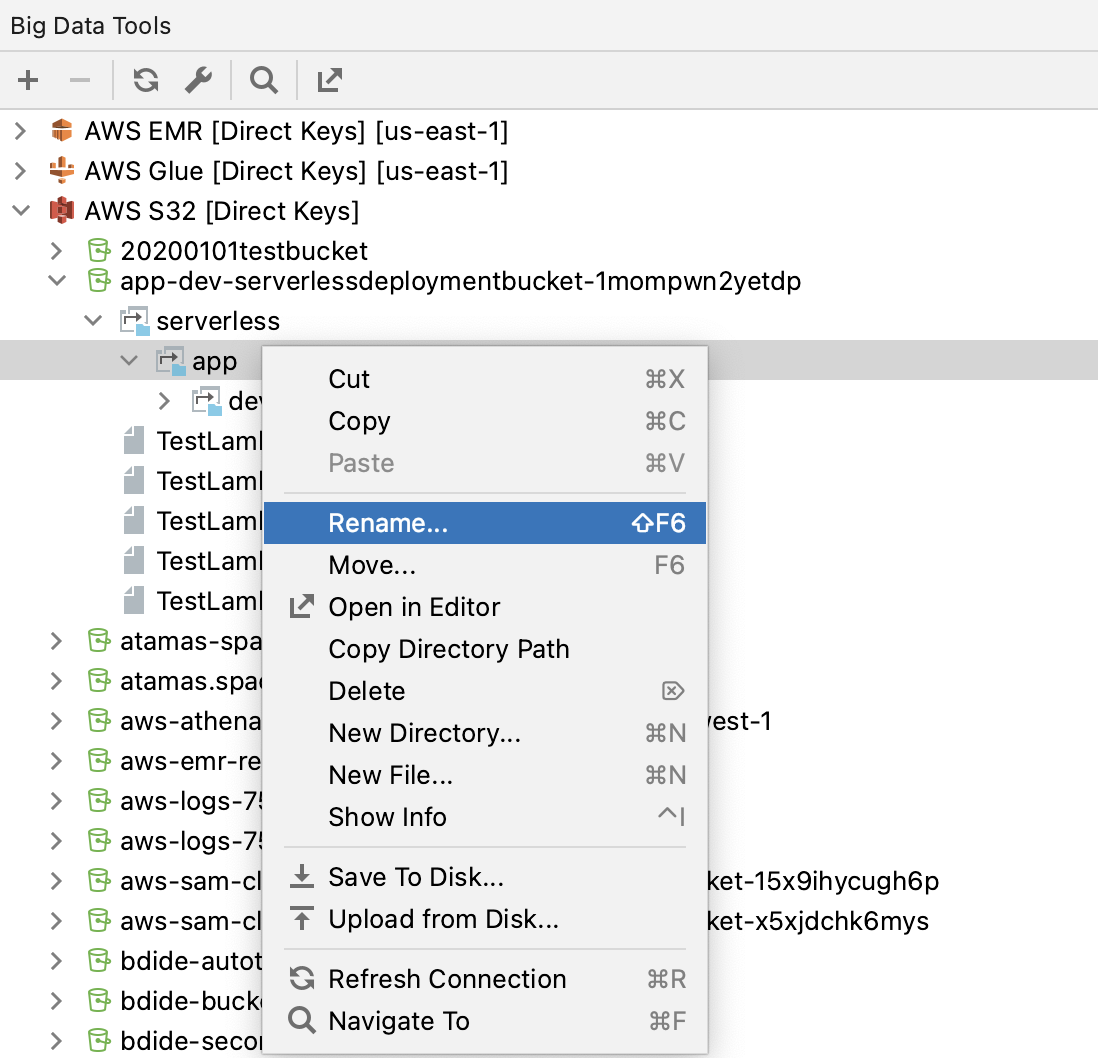The height and width of the screenshot is (1058, 1098).
Task: Select AWS EMR [Direct Keys] [us-east-1] row
Action: pos(549,130)
